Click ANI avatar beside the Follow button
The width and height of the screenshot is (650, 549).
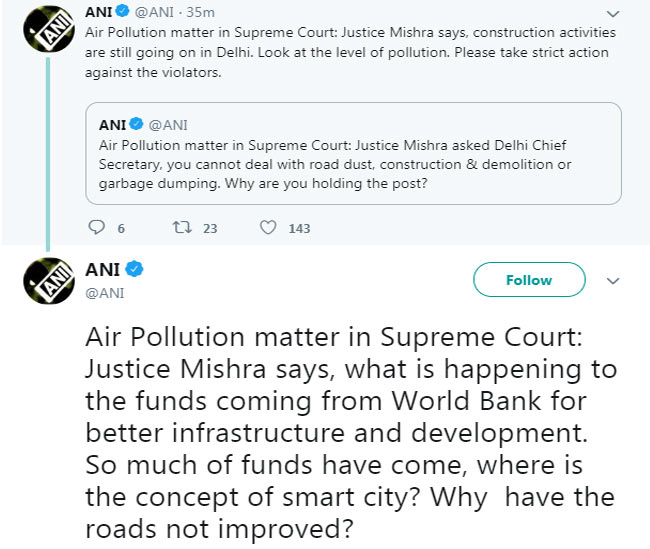coord(46,279)
